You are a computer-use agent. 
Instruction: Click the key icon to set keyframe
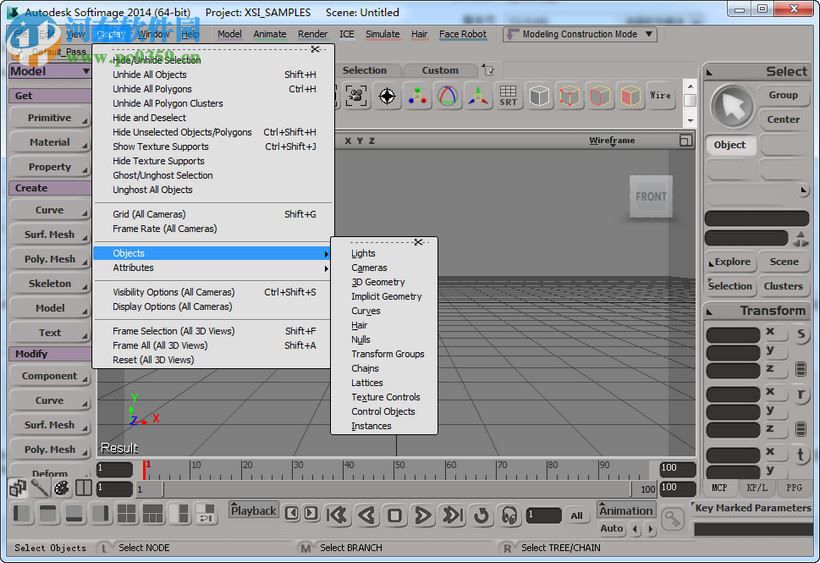tap(672, 519)
